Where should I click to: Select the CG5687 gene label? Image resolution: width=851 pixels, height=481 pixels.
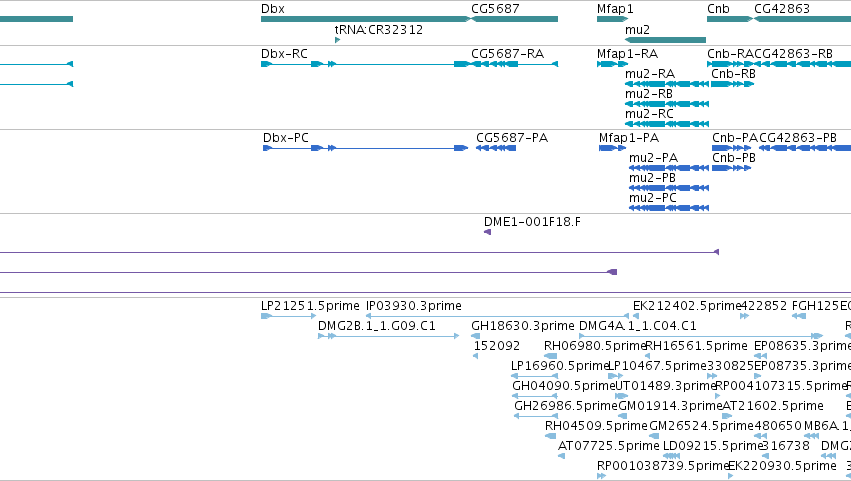coord(495,9)
